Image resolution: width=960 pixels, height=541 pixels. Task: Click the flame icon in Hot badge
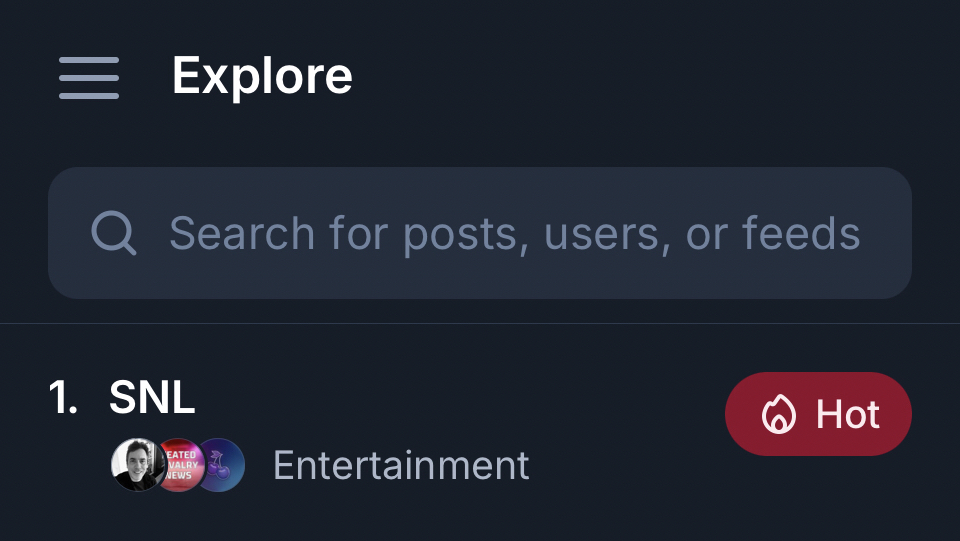click(x=777, y=414)
